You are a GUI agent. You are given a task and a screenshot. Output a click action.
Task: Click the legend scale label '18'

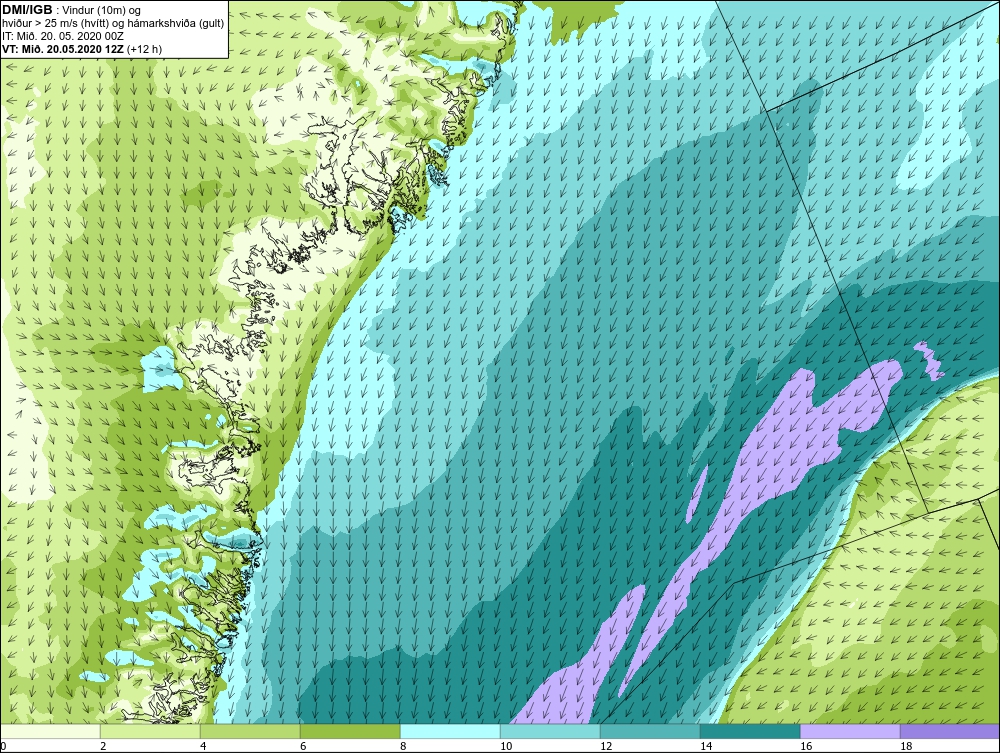click(906, 746)
